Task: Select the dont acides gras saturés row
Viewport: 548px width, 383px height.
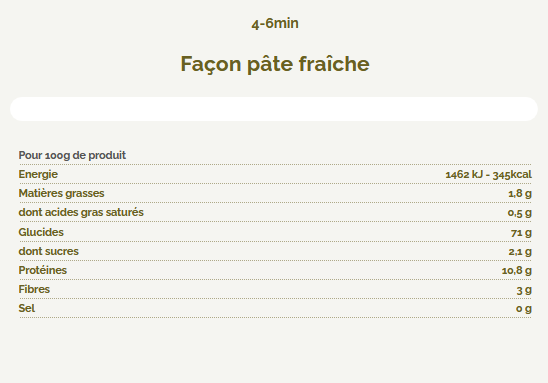Action: 275,212
